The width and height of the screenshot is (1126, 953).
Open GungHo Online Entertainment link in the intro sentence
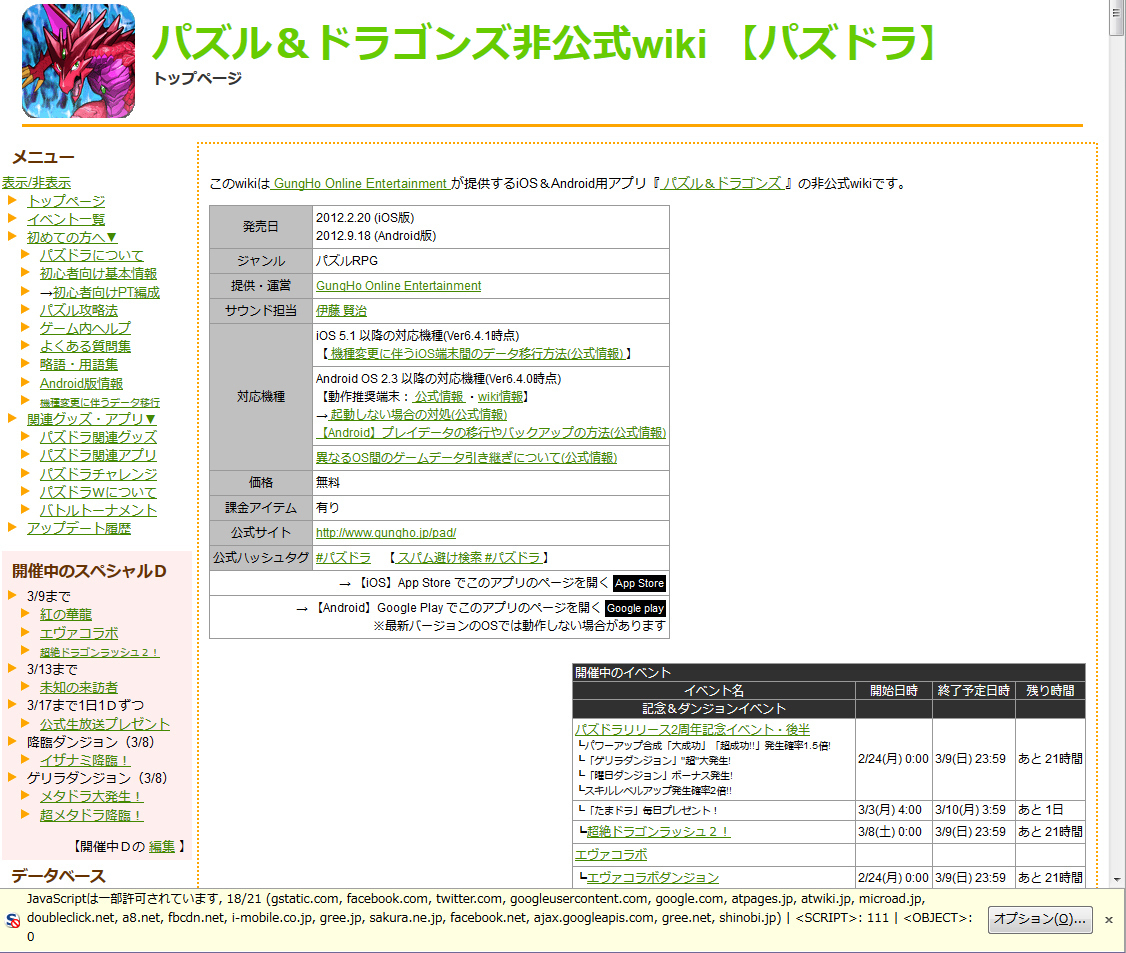[360, 183]
